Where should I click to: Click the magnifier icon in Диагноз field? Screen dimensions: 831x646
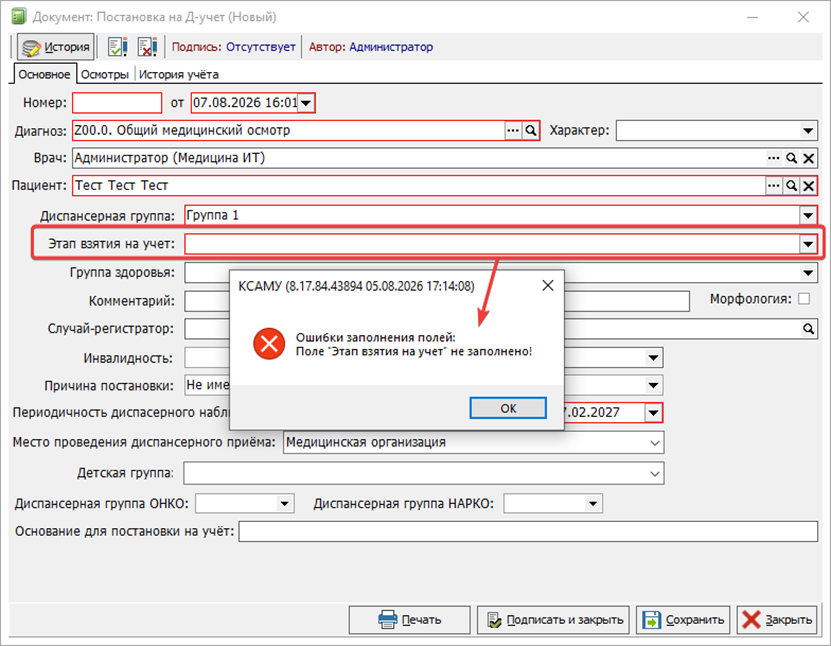(x=531, y=130)
